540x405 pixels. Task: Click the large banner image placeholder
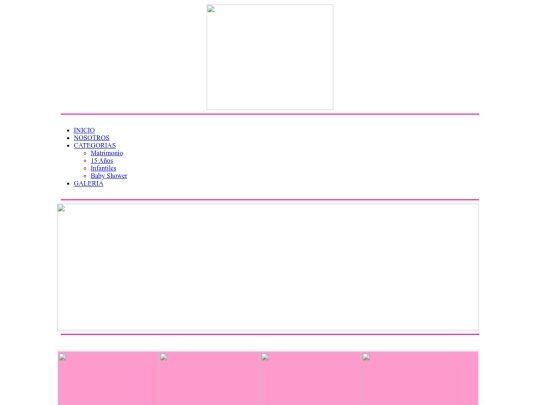(268, 267)
